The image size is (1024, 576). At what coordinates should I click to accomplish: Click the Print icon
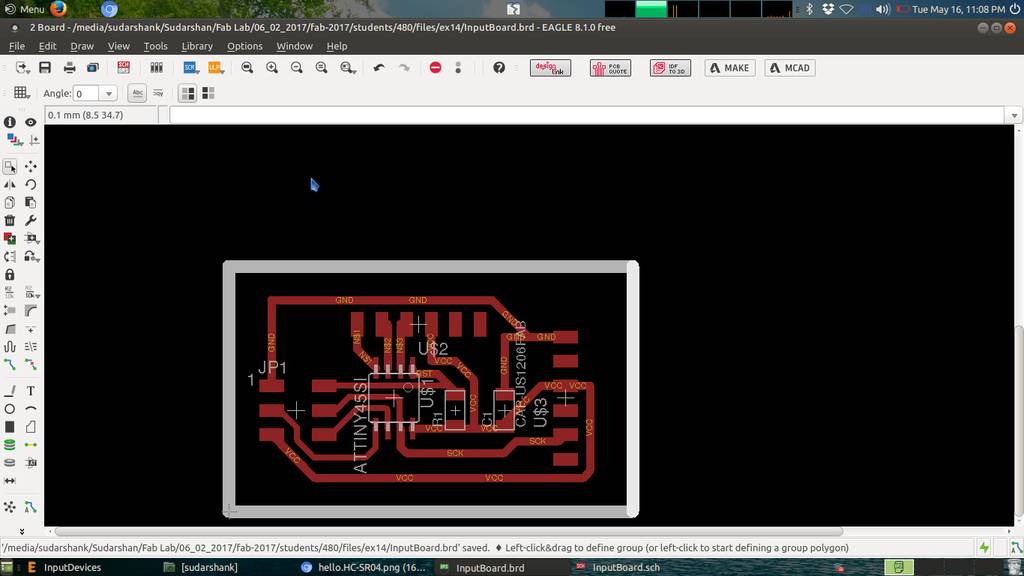pos(69,67)
